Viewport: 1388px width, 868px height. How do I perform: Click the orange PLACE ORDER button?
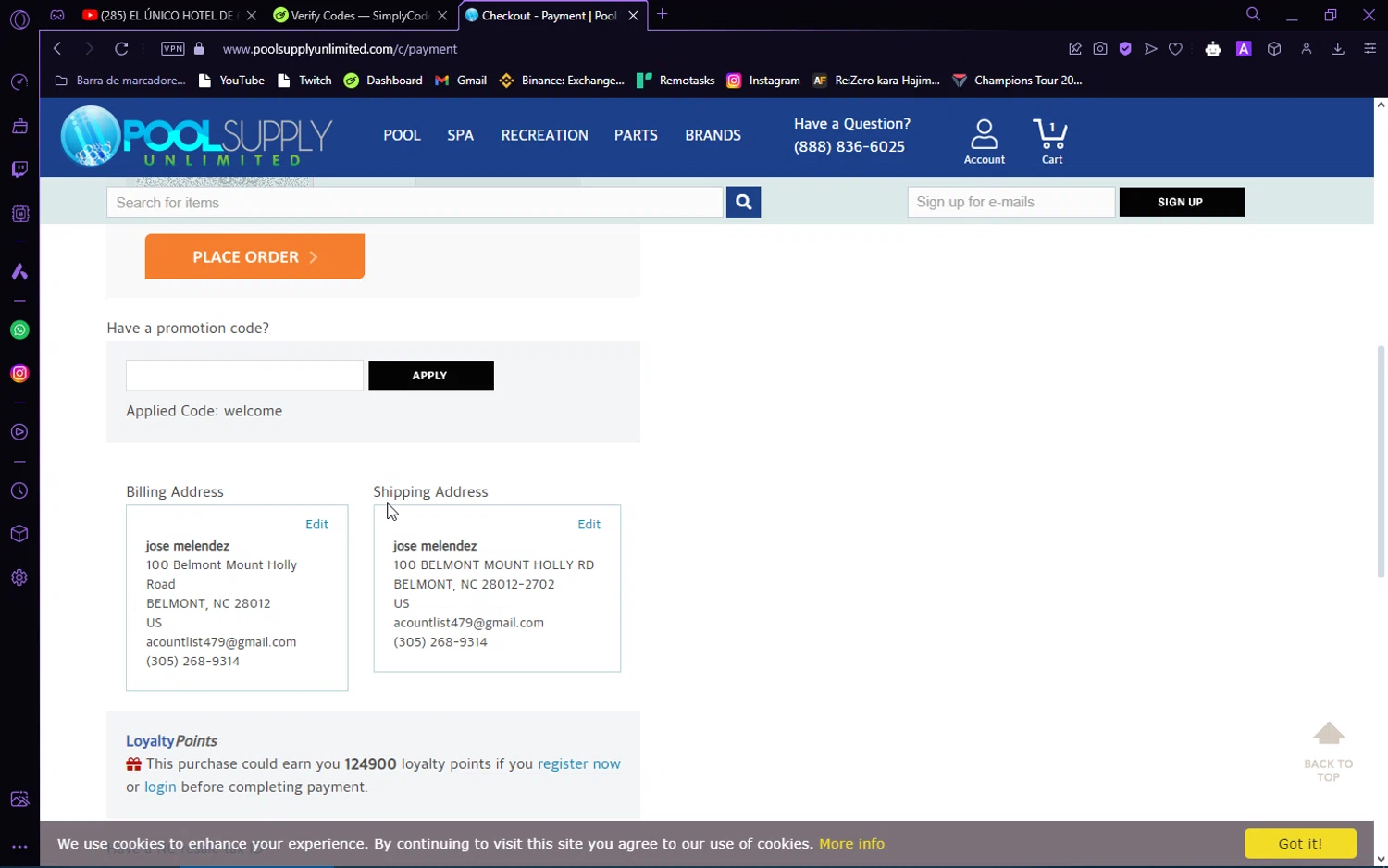click(254, 256)
